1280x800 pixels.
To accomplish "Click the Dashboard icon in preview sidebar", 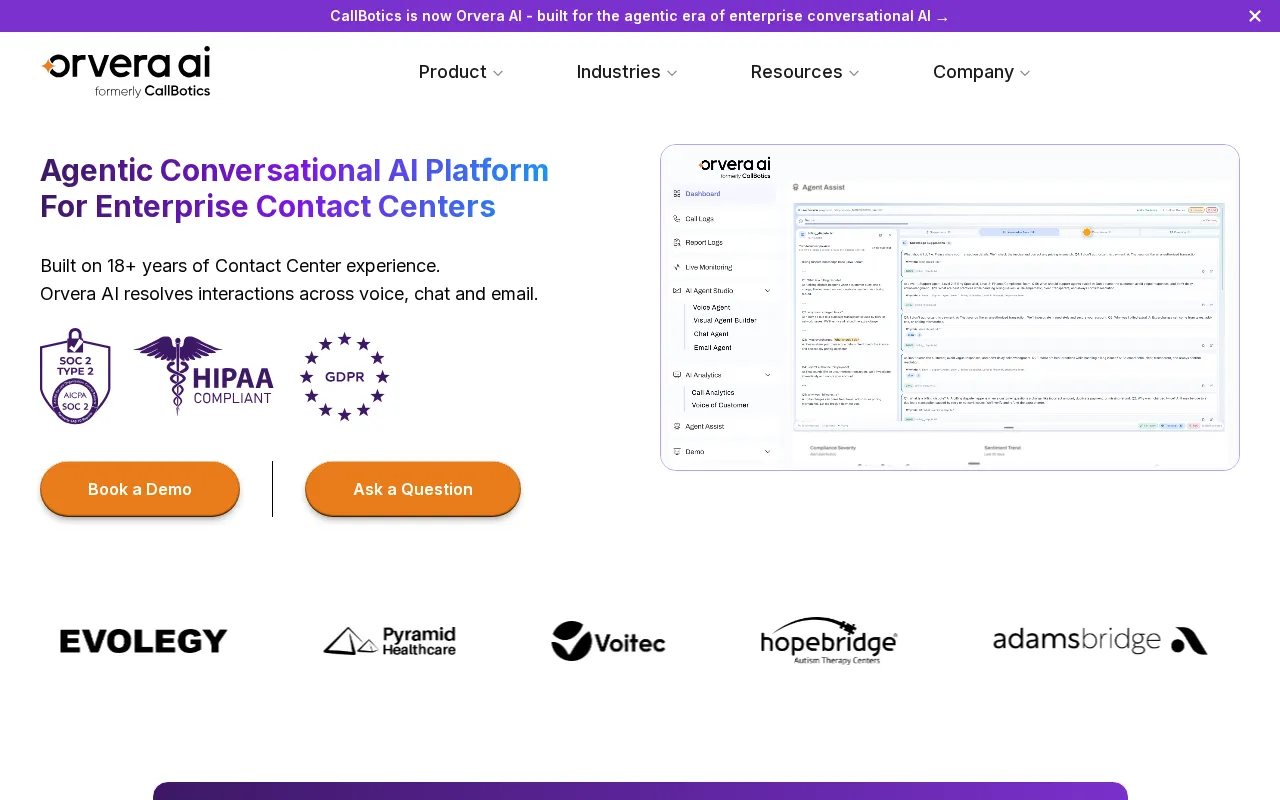I will point(677,194).
